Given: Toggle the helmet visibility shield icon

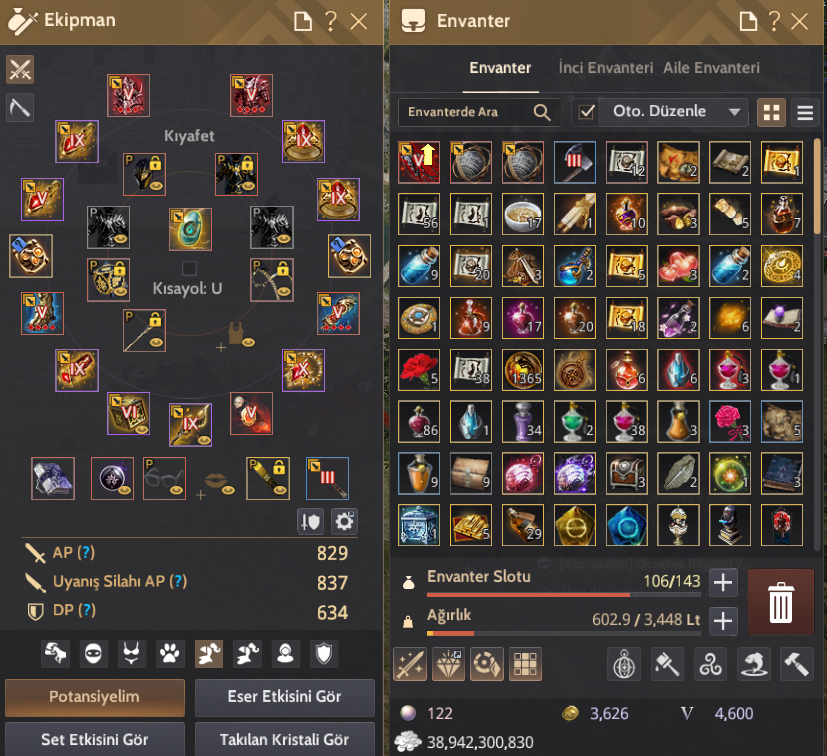Looking at the screenshot, I should [x=310, y=522].
